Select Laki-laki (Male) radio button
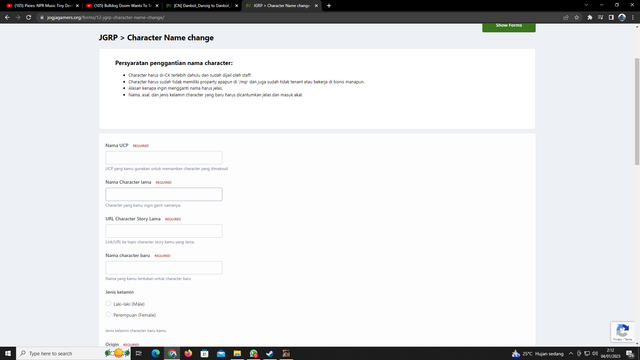 (x=108, y=304)
